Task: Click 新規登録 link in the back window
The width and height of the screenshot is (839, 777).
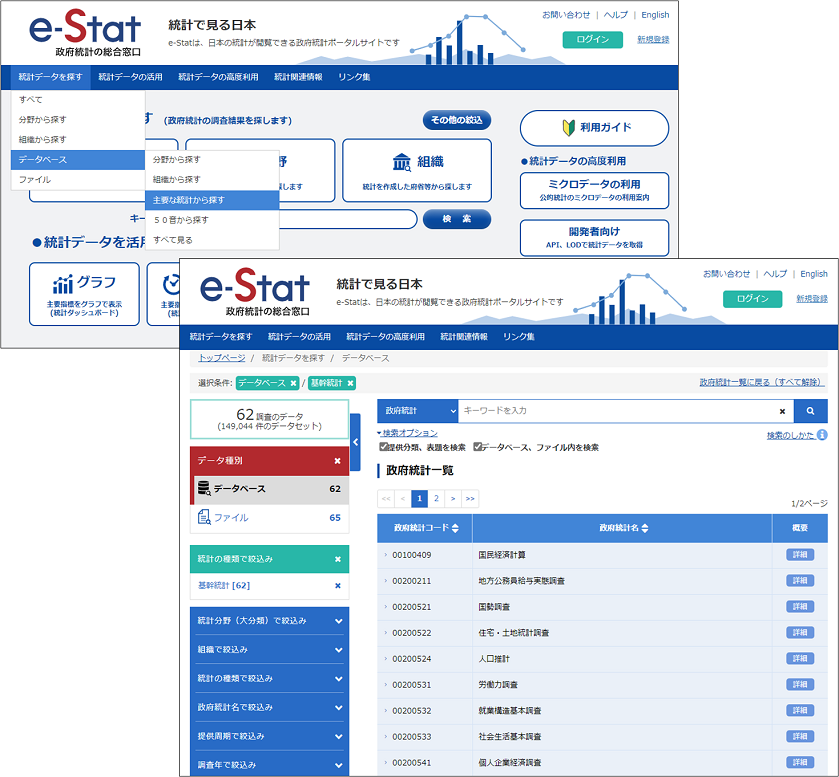Action: click(x=653, y=40)
